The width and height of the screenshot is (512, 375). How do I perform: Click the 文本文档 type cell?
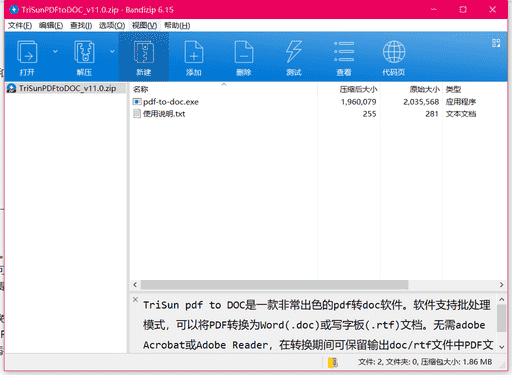(461, 114)
